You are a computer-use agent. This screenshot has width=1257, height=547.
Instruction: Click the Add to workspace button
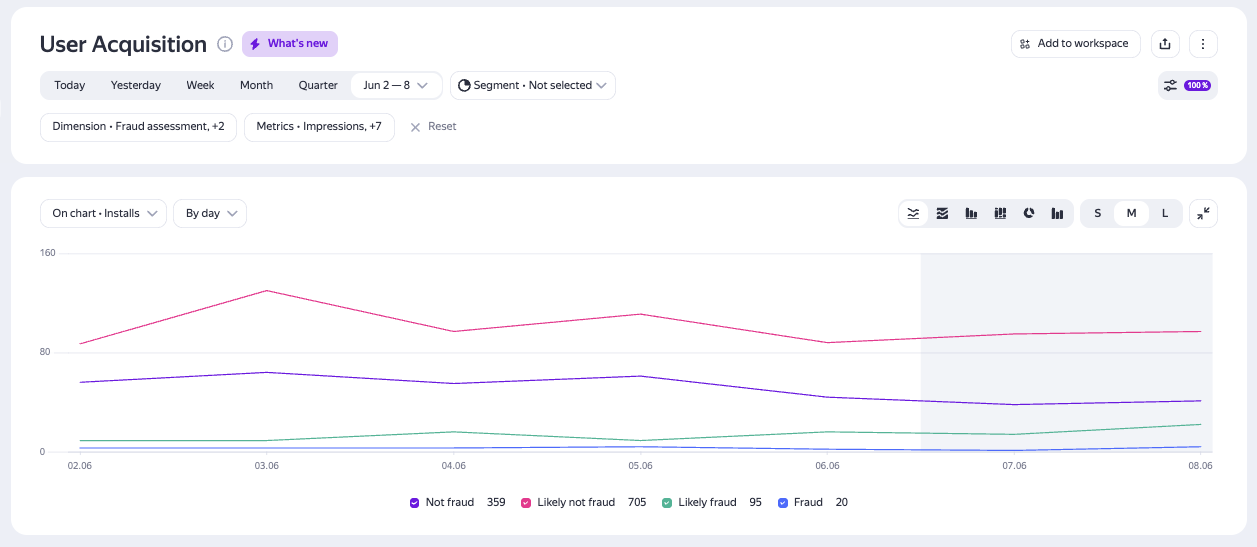(1075, 44)
